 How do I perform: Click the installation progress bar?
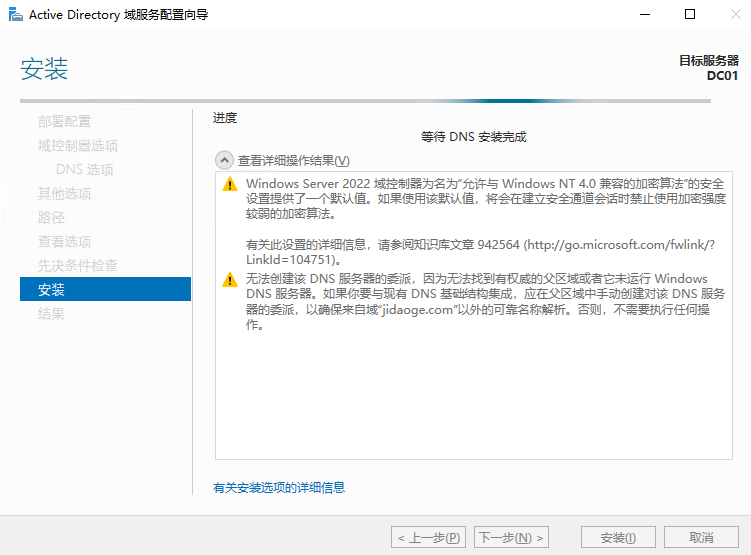click(x=365, y=101)
